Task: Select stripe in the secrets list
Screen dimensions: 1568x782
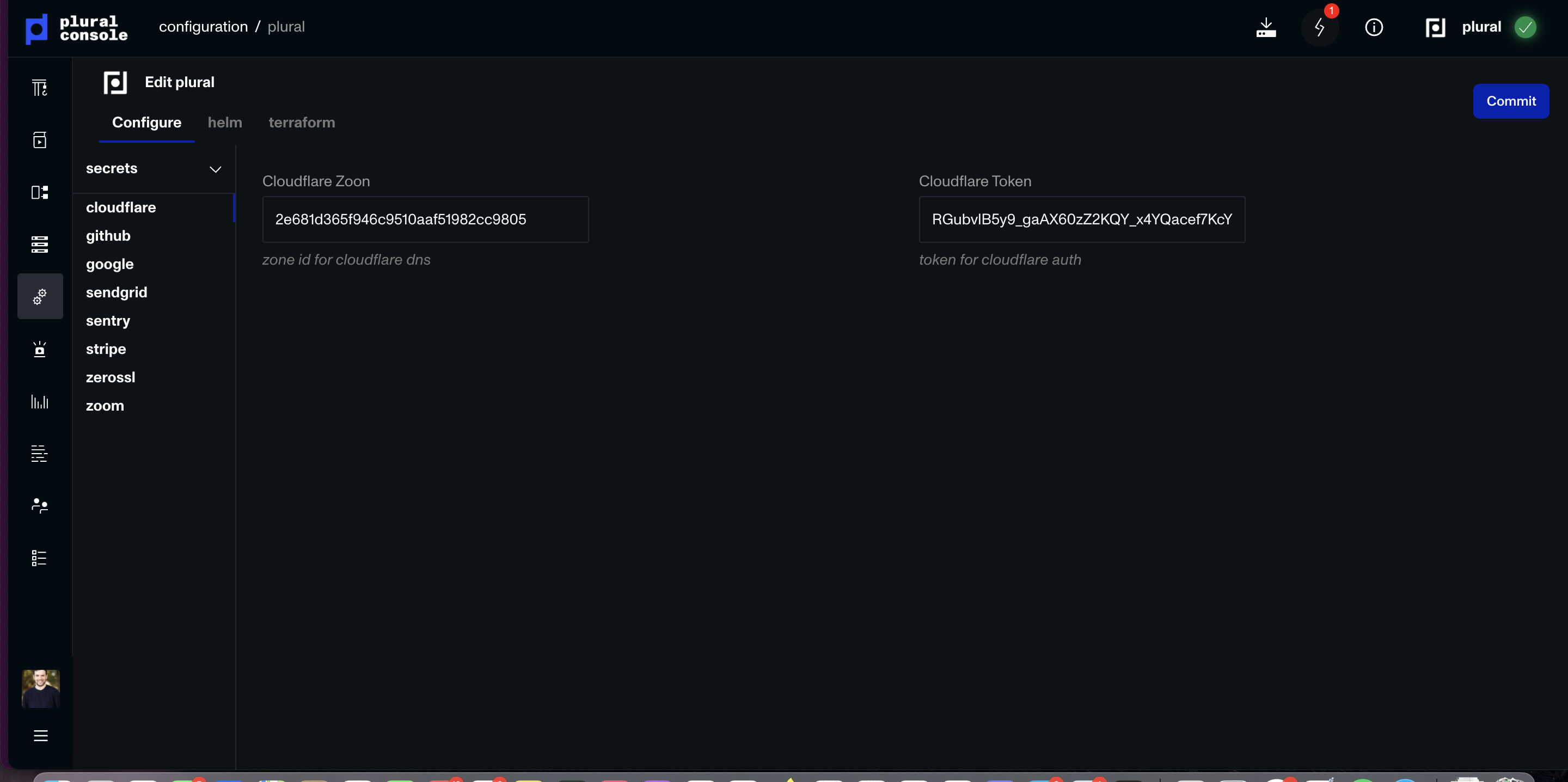Action: click(105, 349)
